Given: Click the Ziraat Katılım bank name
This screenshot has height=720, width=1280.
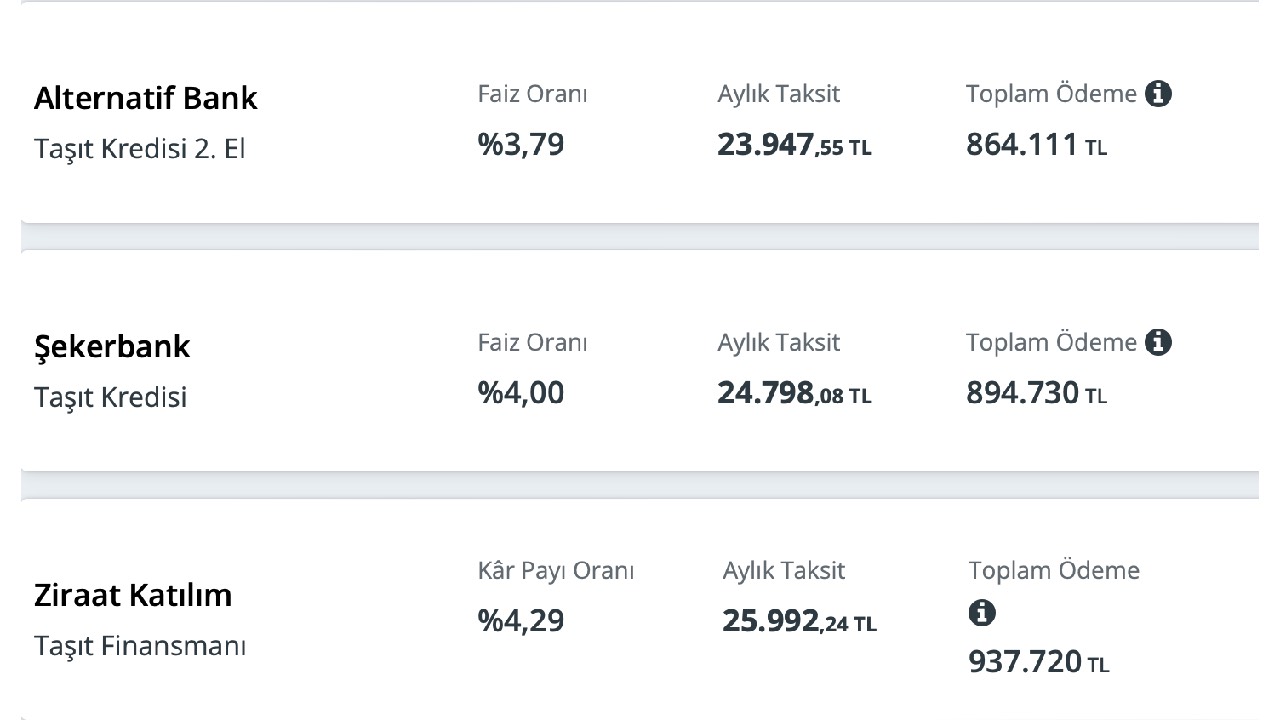Looking at the screenshot, I should pos(133,595).
